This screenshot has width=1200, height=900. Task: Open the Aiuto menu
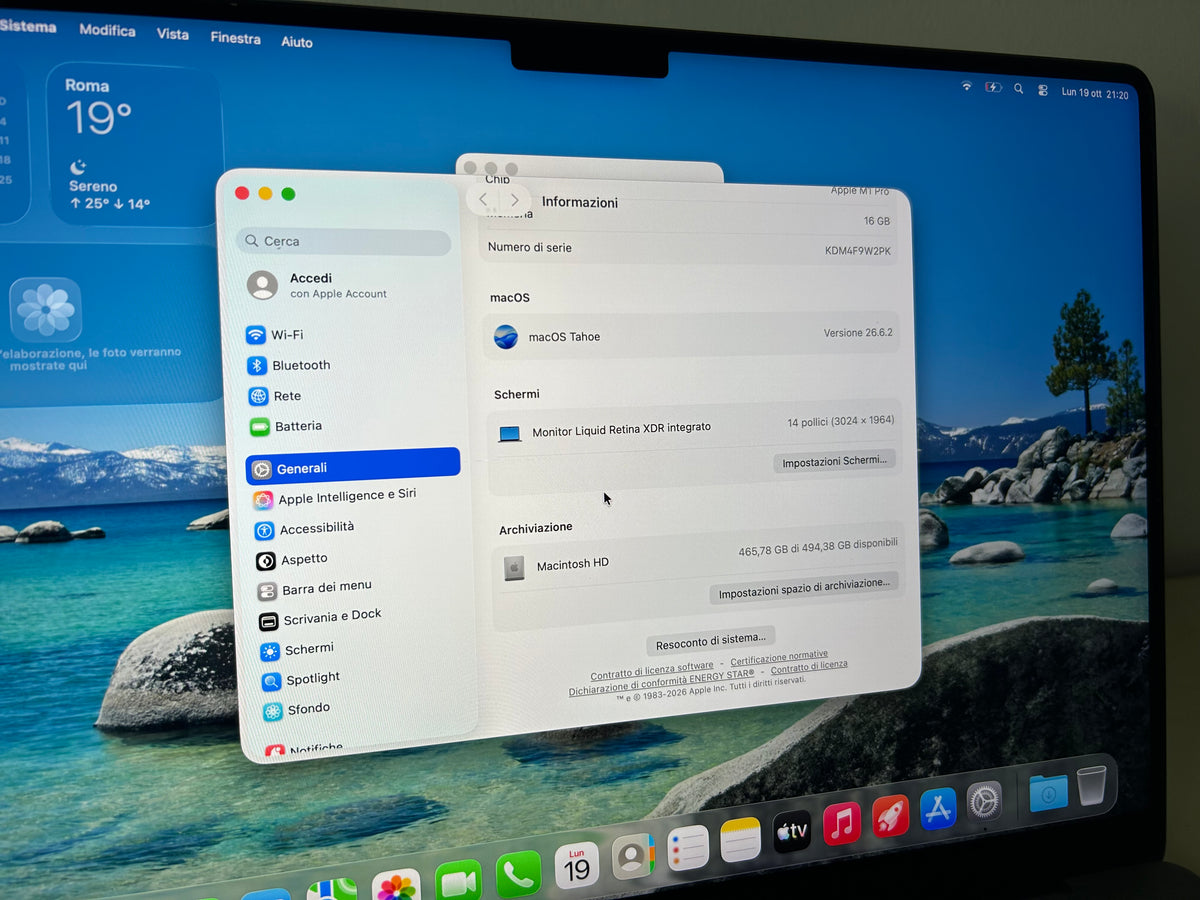[297, 42]
